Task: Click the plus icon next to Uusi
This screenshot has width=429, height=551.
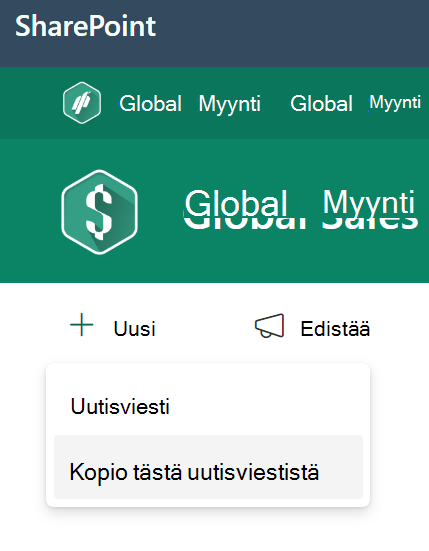Action: (82, 325)
